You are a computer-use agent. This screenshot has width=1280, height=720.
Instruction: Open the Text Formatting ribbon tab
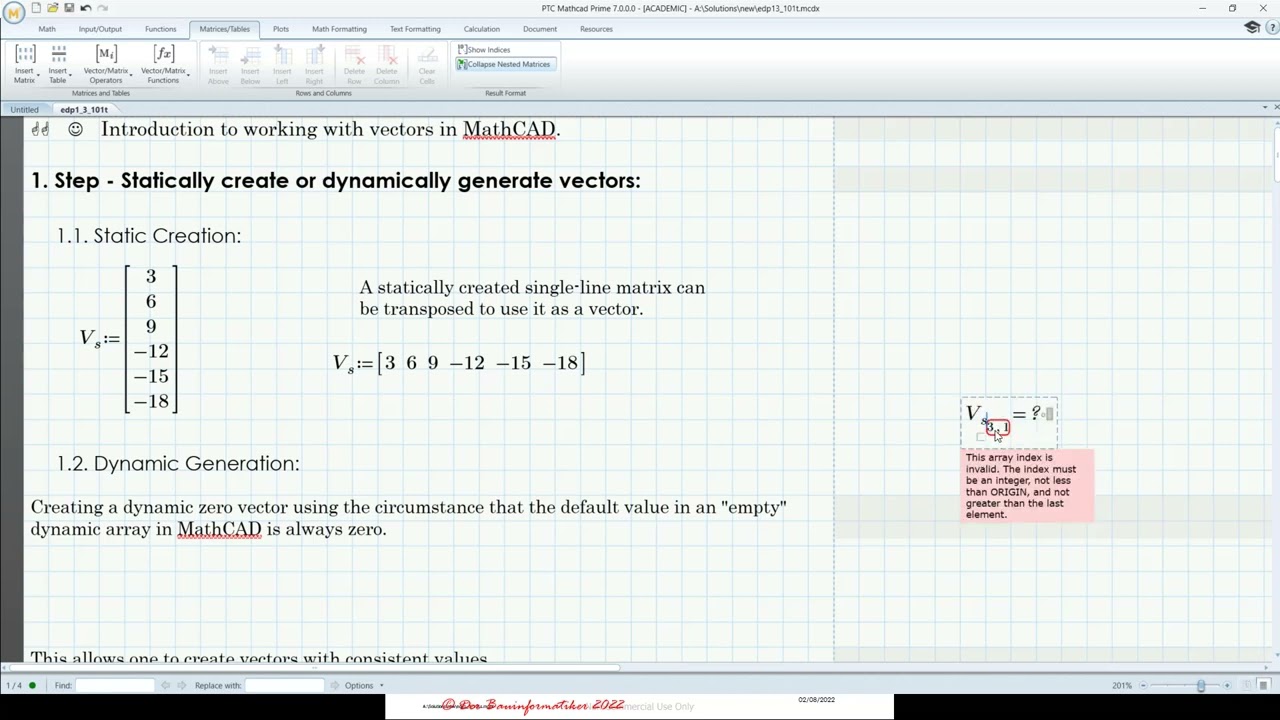pos(415,29)
